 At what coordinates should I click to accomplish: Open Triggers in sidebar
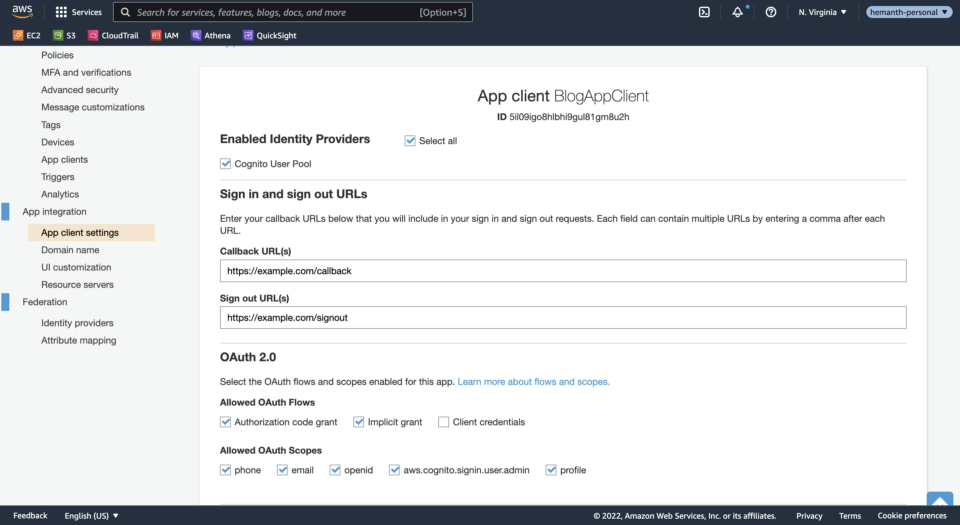coord(58,177)
